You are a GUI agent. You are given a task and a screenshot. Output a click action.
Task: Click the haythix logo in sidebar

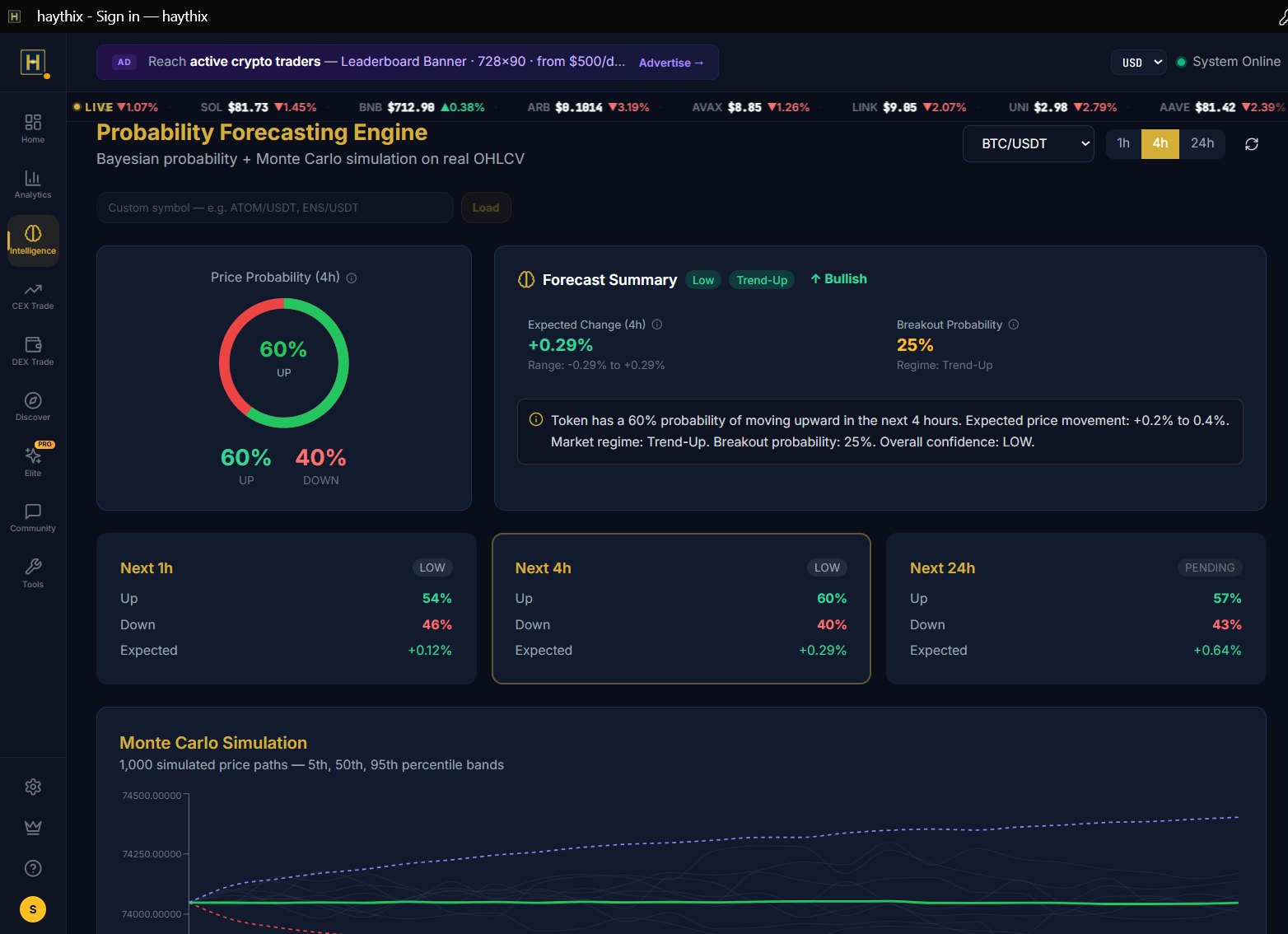pos(33,62)
